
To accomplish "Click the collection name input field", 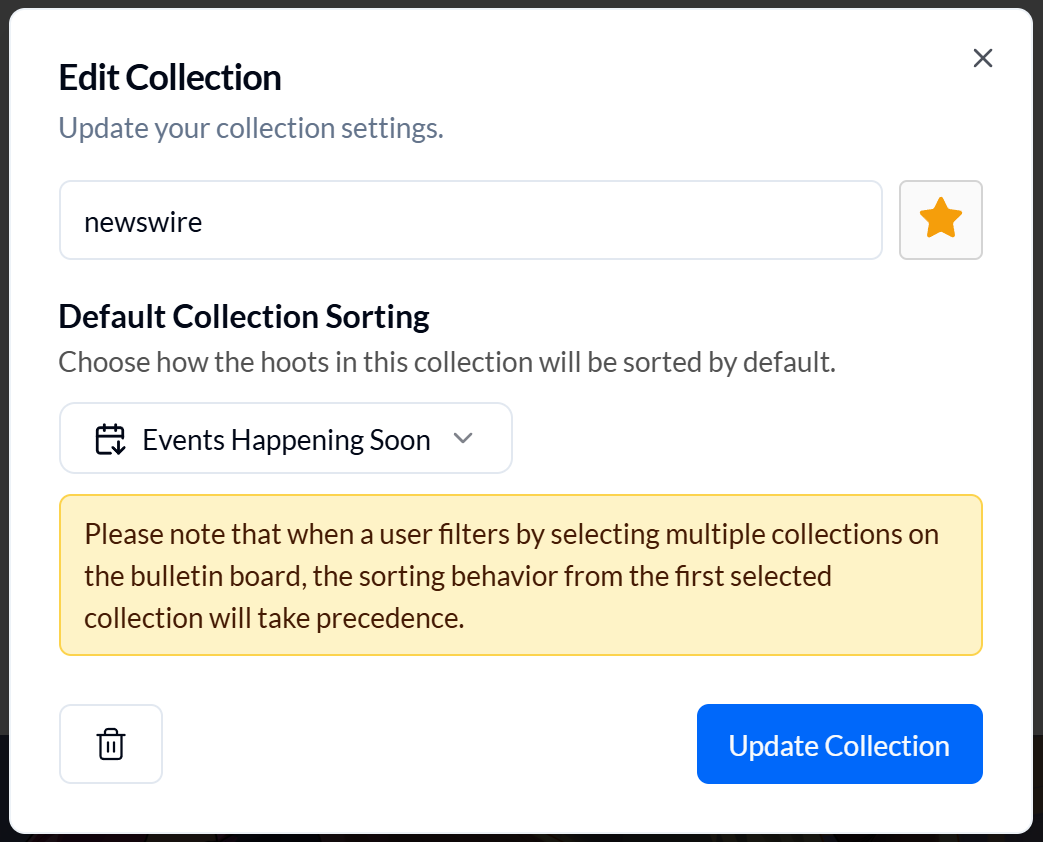I will point(470,220).
